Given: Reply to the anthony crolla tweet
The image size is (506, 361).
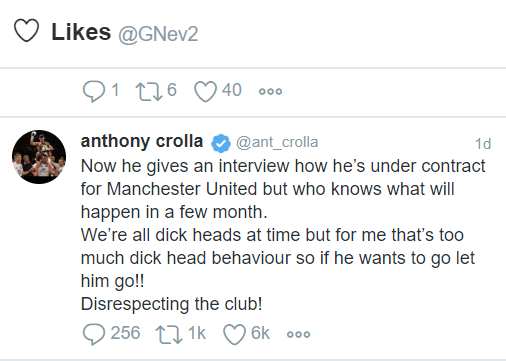Looking at the screenshot, I should pos(94,334).
